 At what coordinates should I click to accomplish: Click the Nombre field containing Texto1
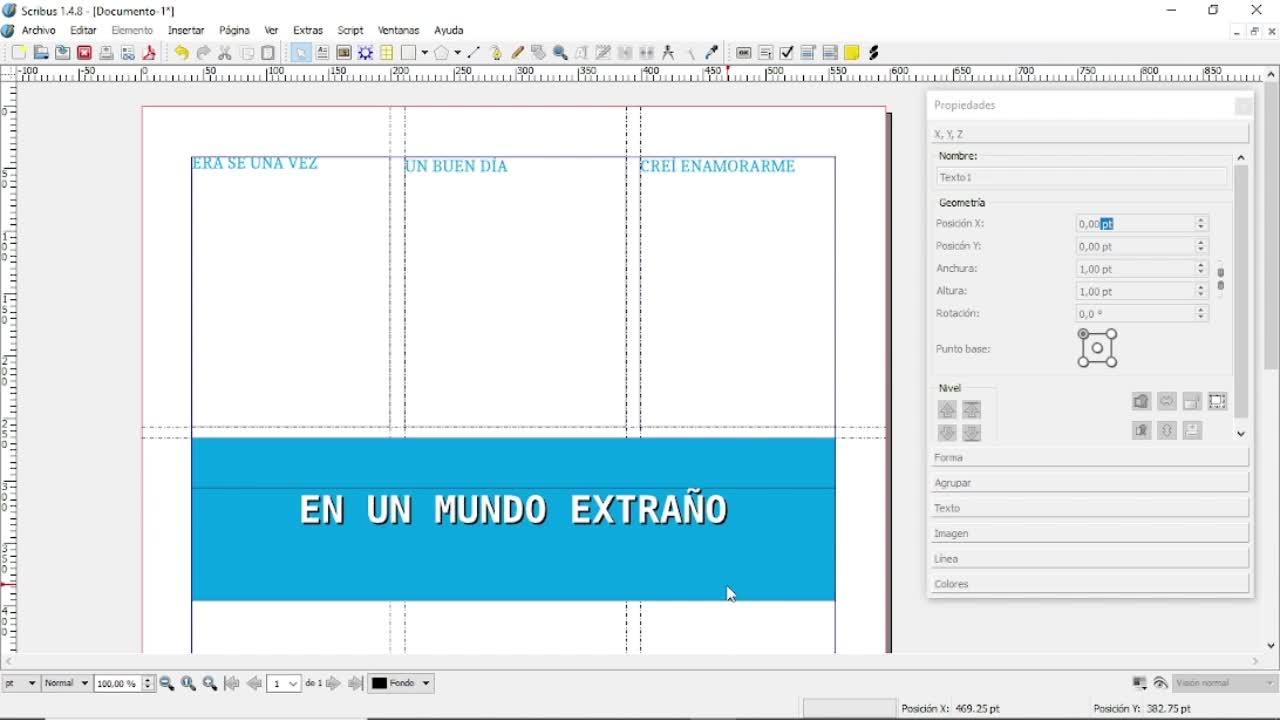pyautogui.click(x=1081, y=177)
